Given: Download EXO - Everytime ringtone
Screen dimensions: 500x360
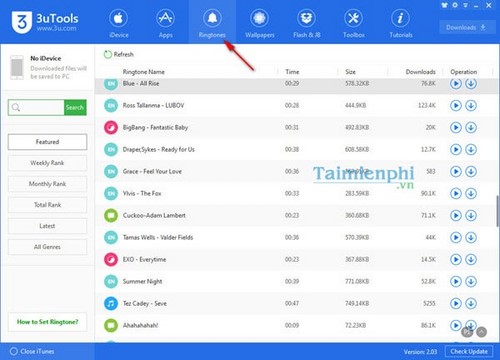Looking at the screenshot, I should point(471,260).
